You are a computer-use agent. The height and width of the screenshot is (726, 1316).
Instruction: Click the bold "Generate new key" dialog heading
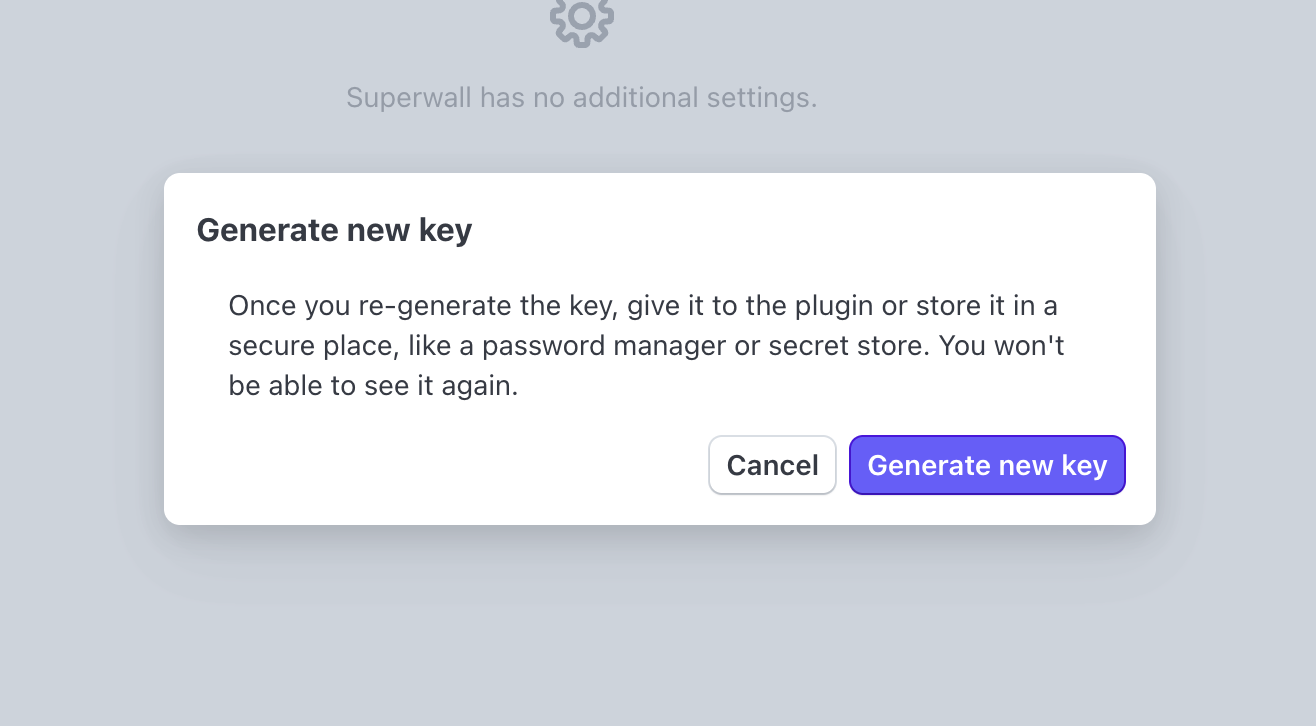pyautogui.click(x=334, y=231)
